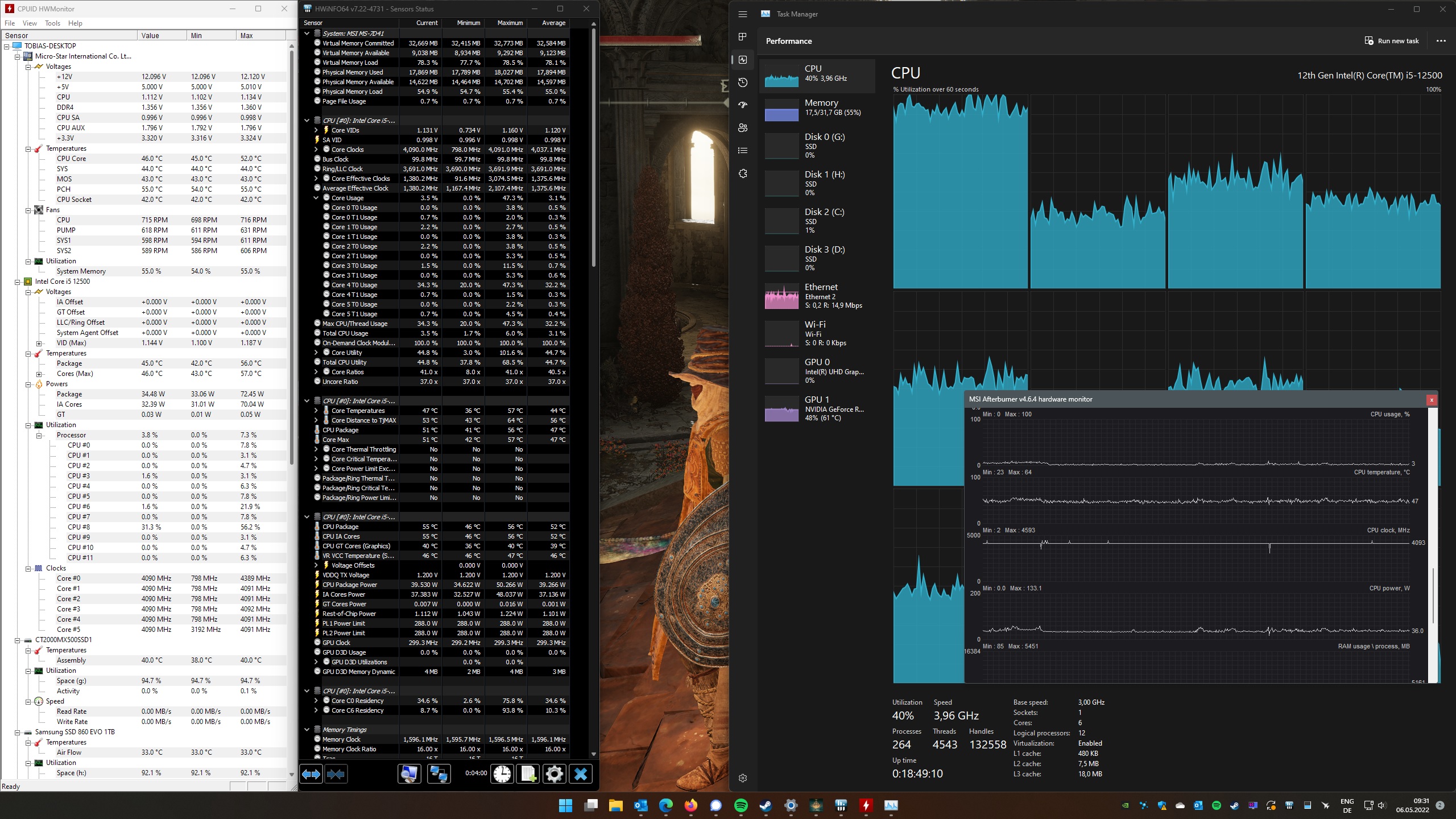The image size is (1456, 819).
Task: Click Run new task button
Action: click(1392, 41)
